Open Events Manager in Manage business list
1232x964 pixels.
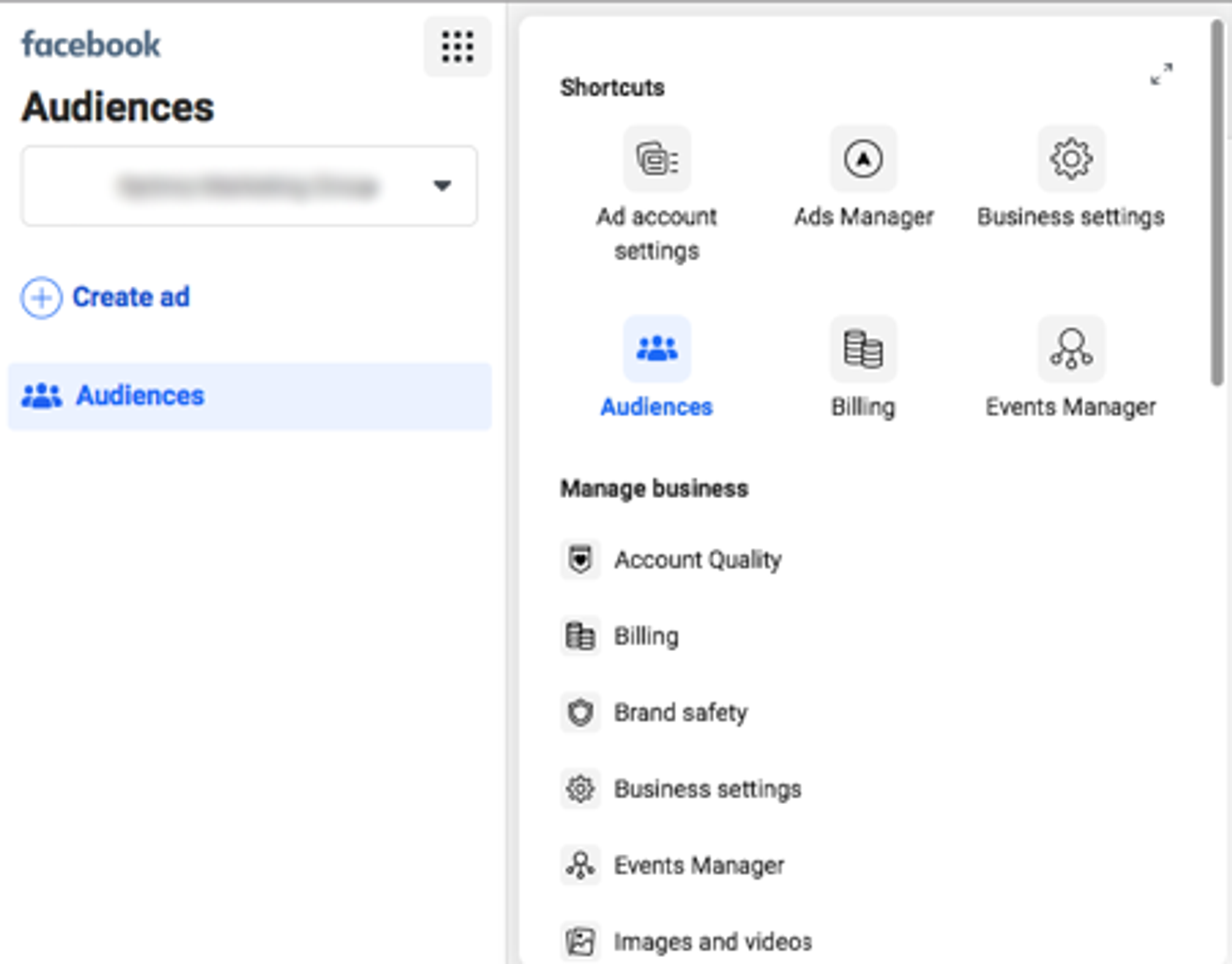tap(698, 864)
